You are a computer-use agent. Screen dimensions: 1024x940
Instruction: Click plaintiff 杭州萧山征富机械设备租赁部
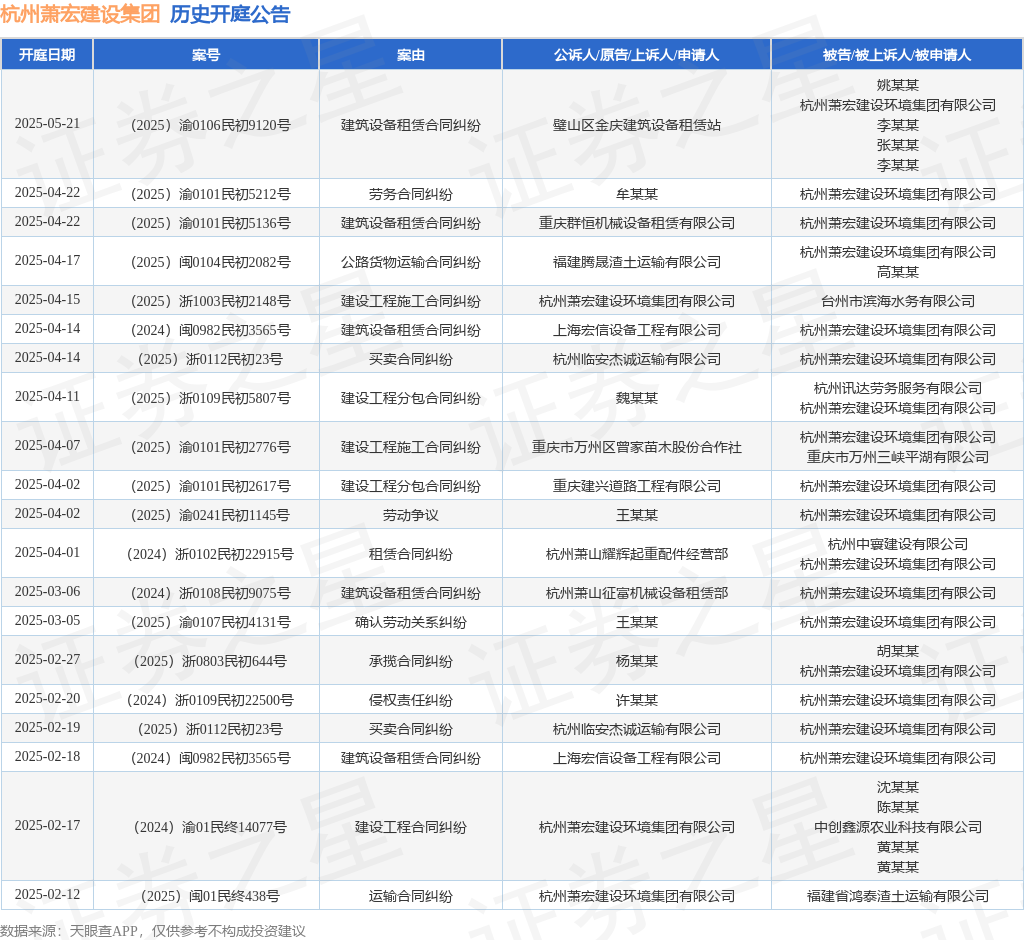click(636, 593)
